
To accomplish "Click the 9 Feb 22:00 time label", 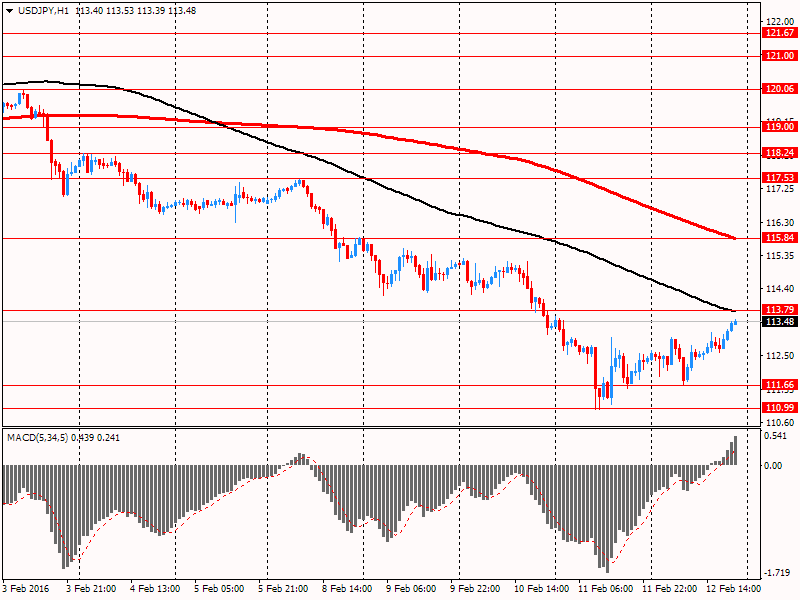I will point(476,589).
